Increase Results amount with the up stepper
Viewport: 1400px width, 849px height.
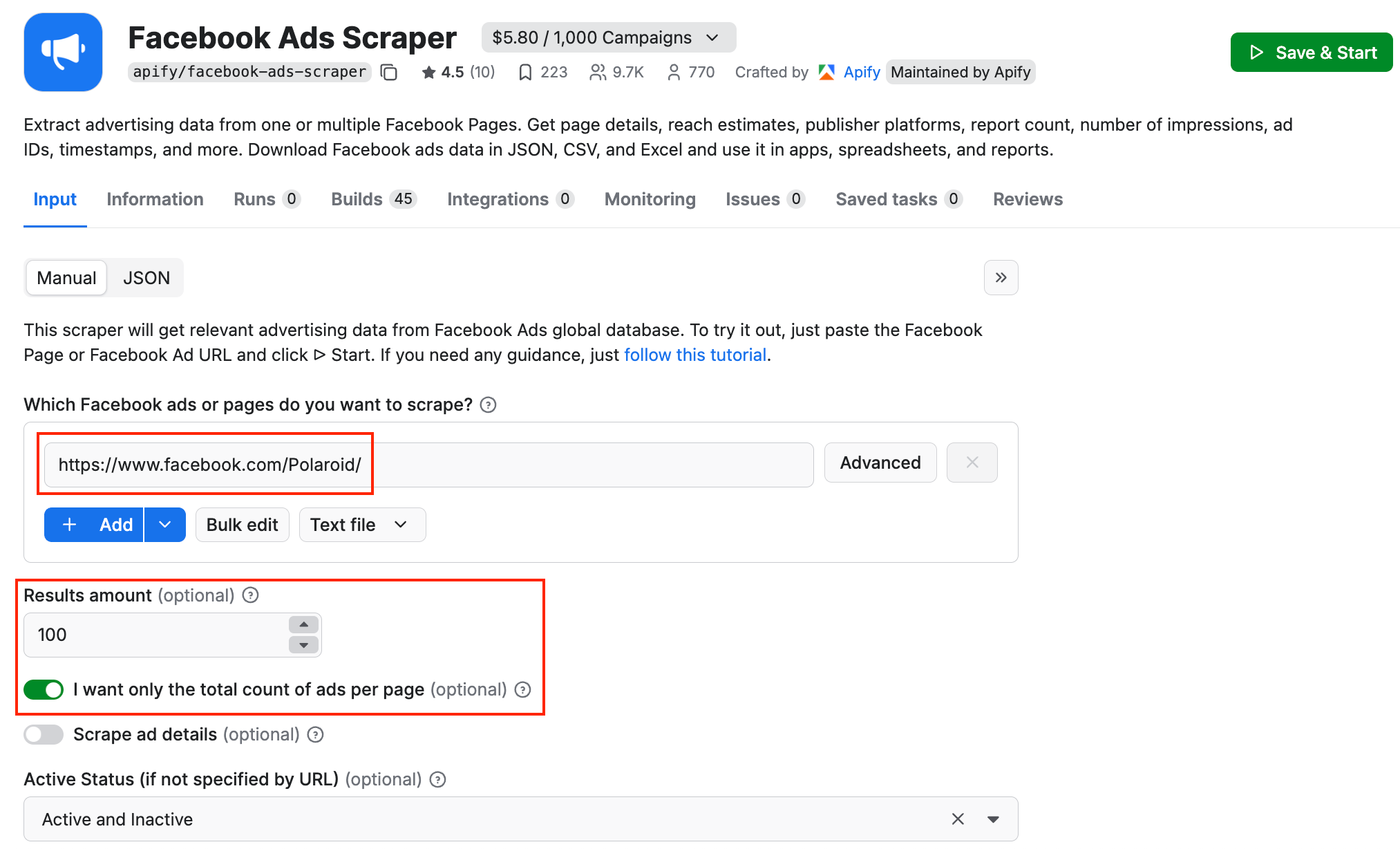click(303, 625)
